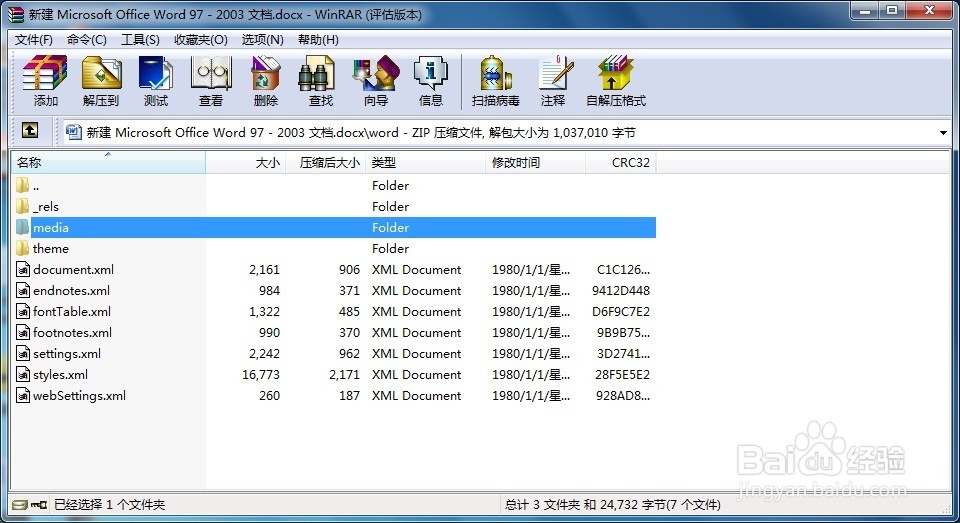Maximize the WinRAR window
Viewport: 960px width, 523px height.
click(892, 10)
